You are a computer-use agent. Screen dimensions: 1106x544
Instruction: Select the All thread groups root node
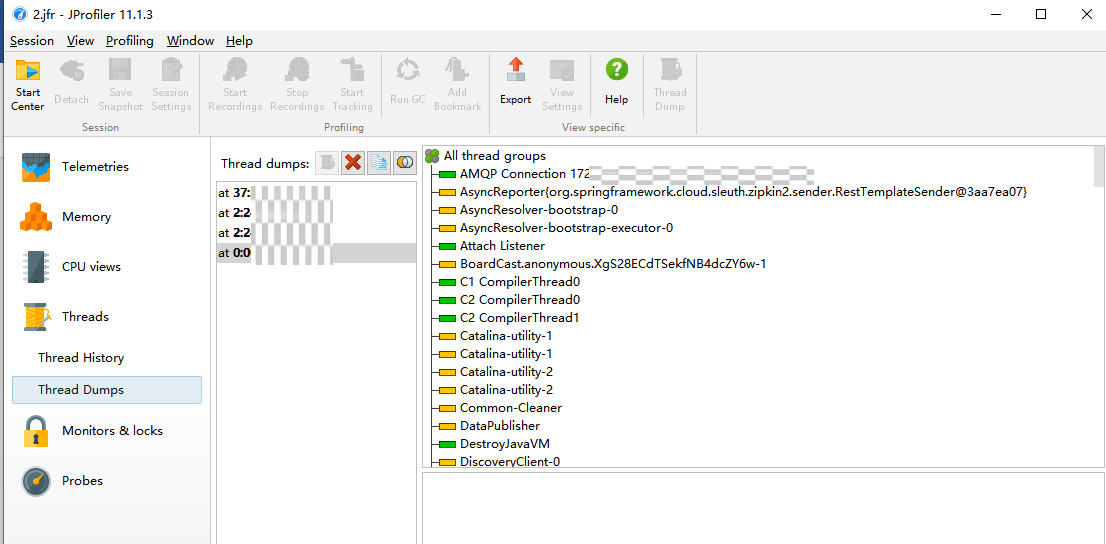[494, 156]
